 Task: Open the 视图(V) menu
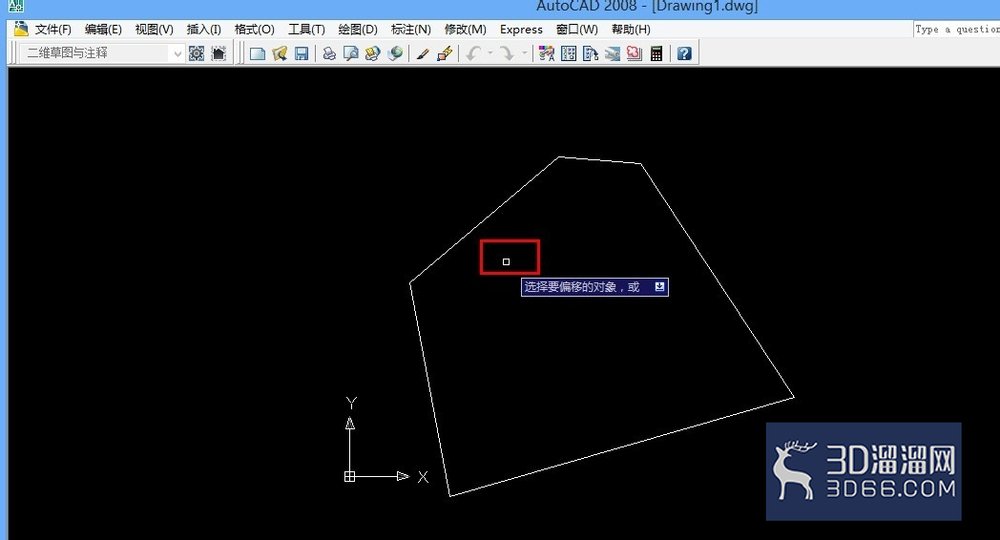[154, 29]
